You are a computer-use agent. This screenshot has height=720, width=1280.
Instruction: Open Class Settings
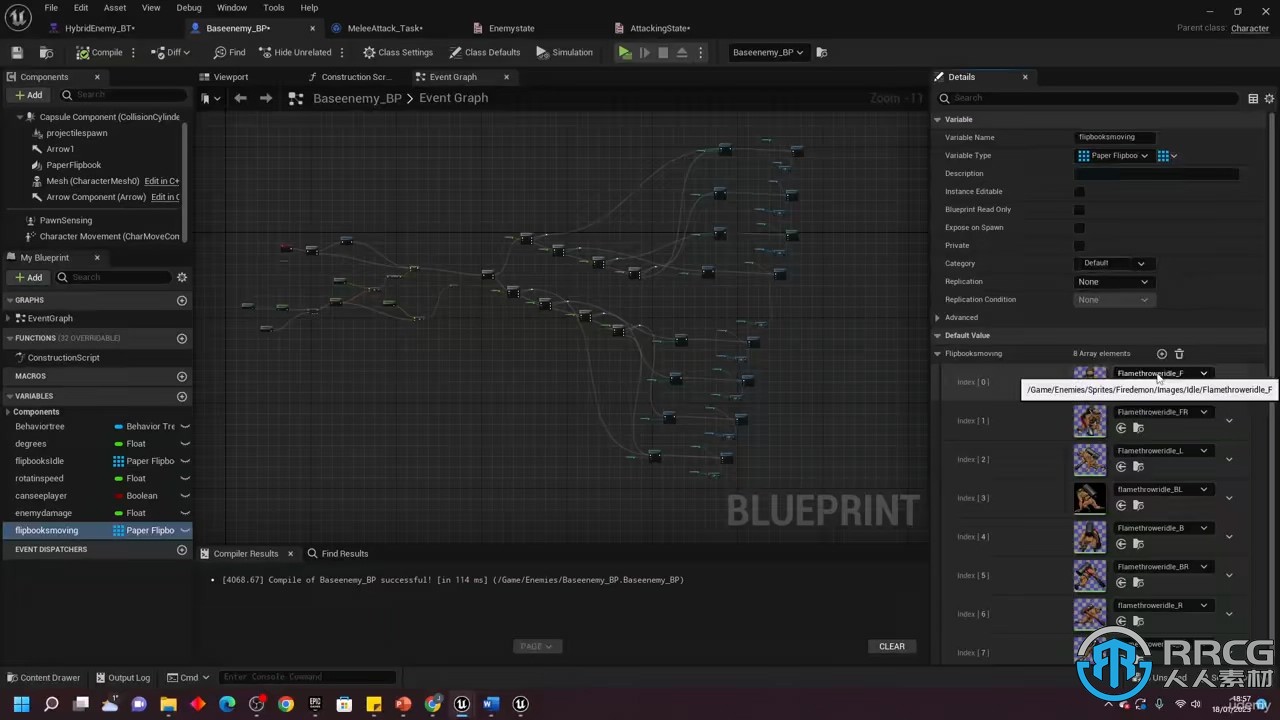coord(398,52)
